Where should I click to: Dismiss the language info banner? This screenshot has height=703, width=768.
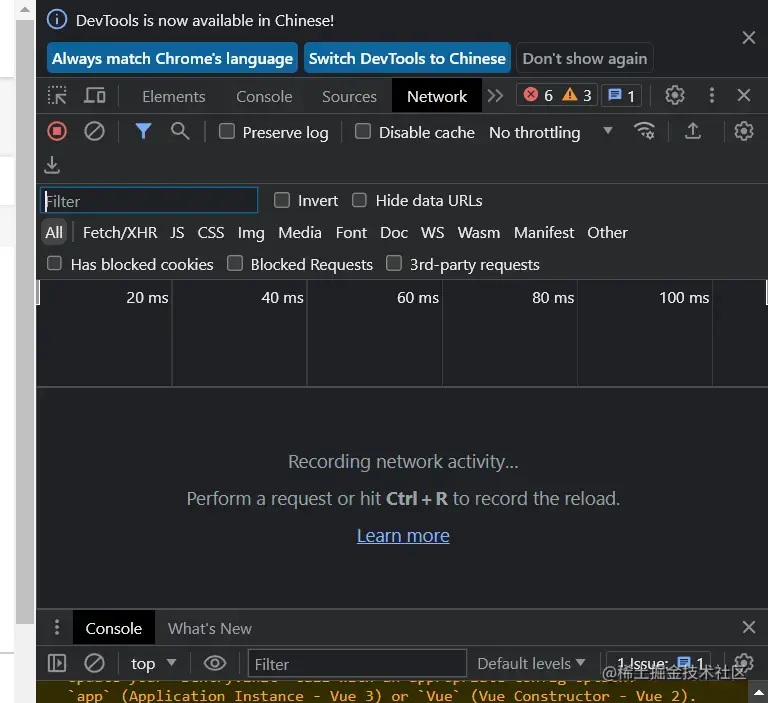pyautogui.click(x=748, y=38)
